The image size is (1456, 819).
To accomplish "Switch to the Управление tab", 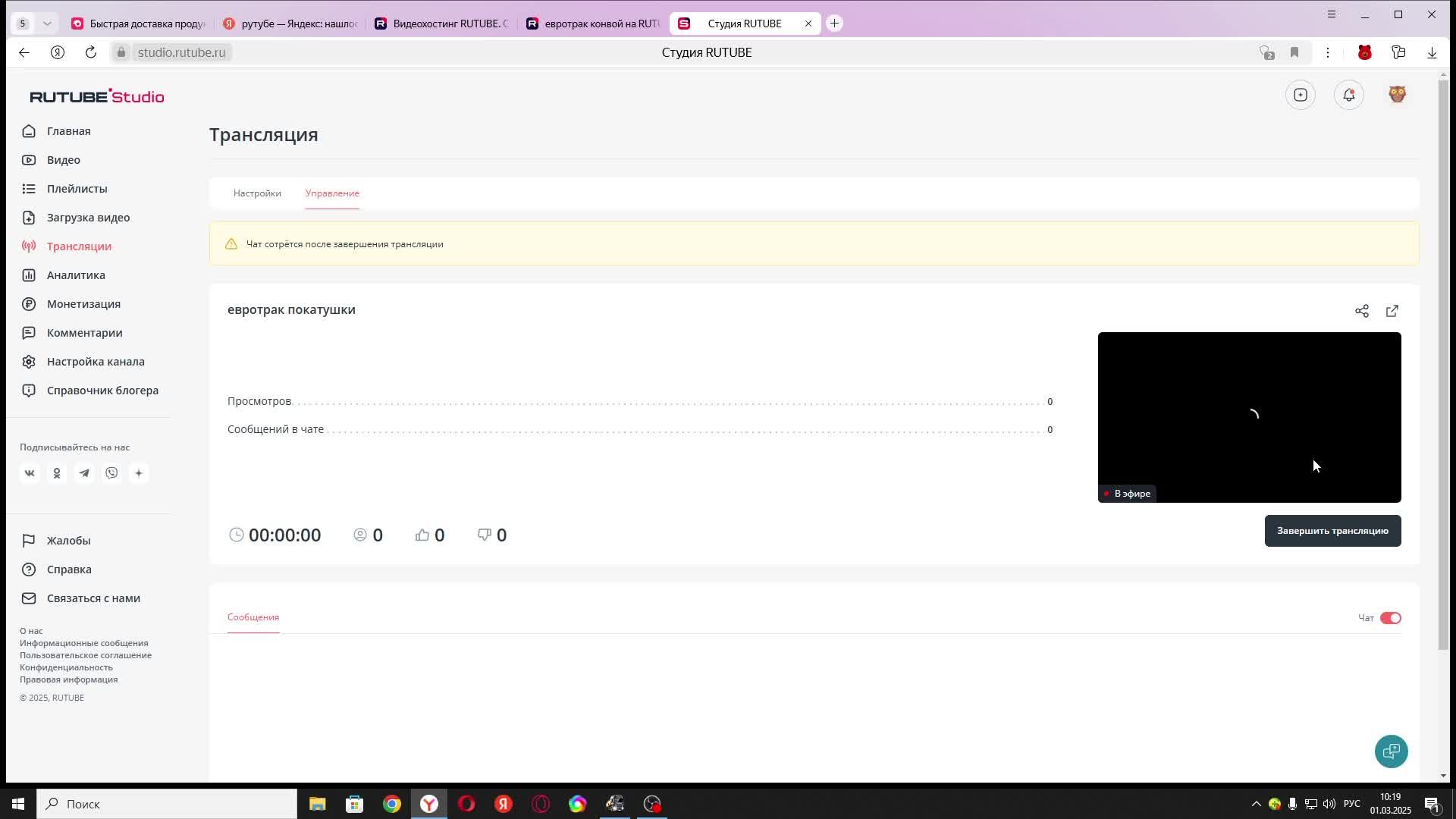I will click(332, 193).
